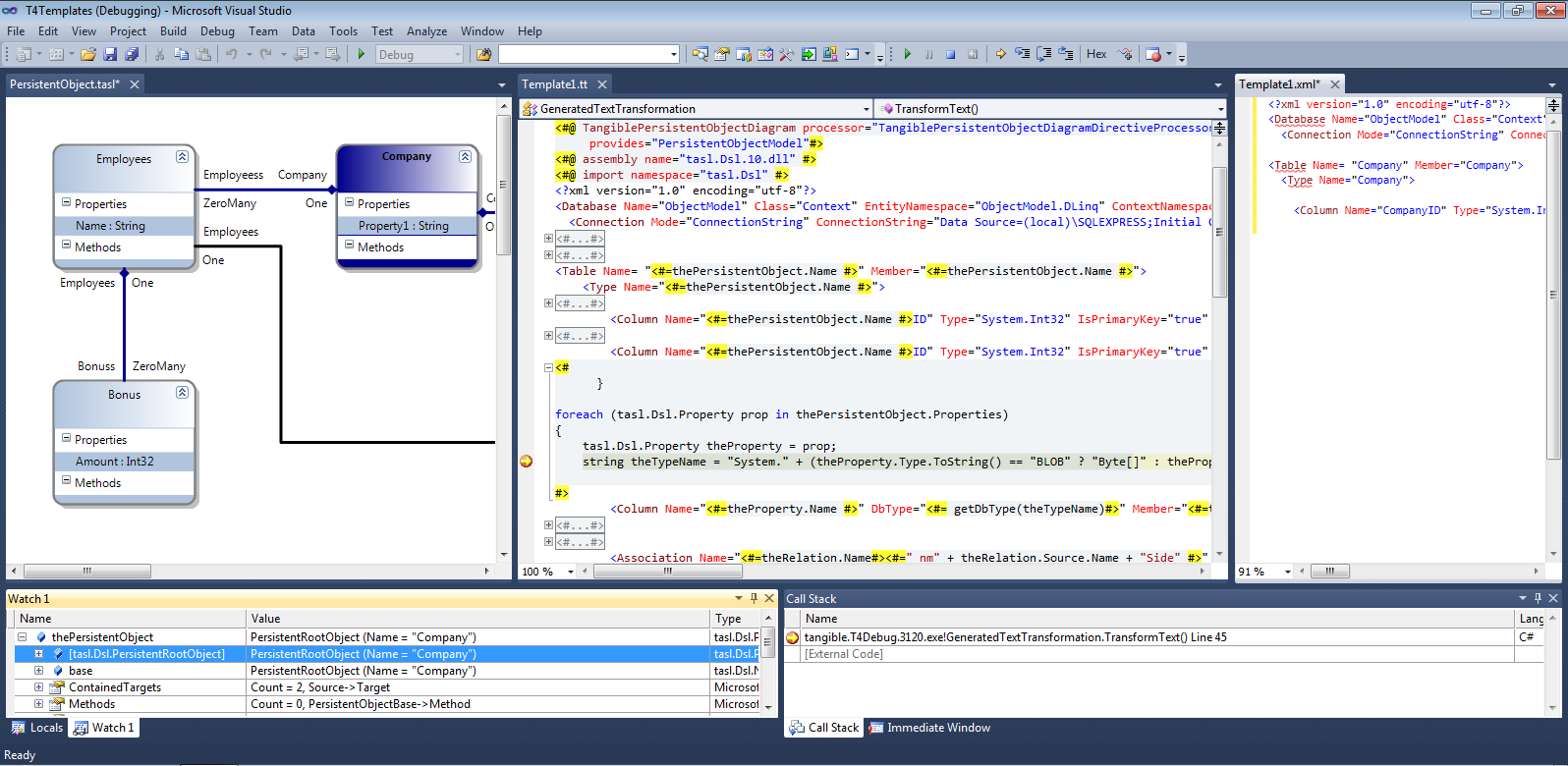This screenshot has width=1568, height=766.
Task: Pin the Call Stack panel
Action: [1538, 598]
